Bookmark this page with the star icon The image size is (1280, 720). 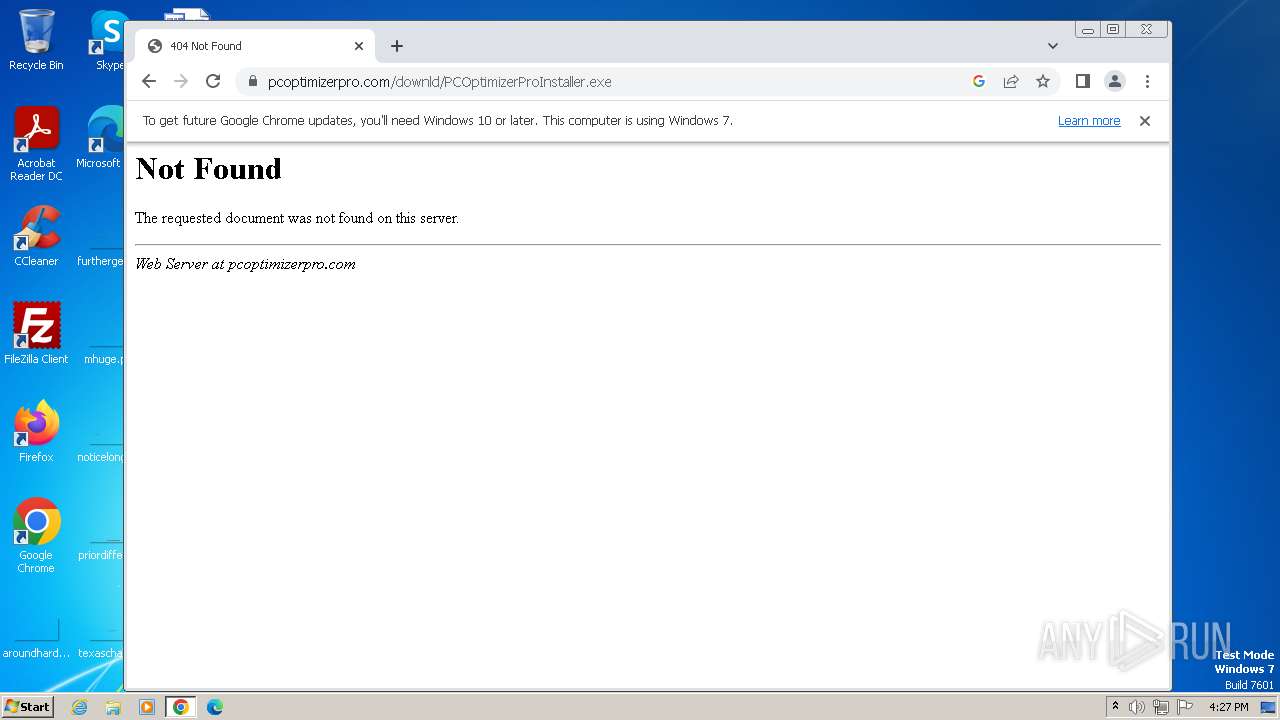1043,82
